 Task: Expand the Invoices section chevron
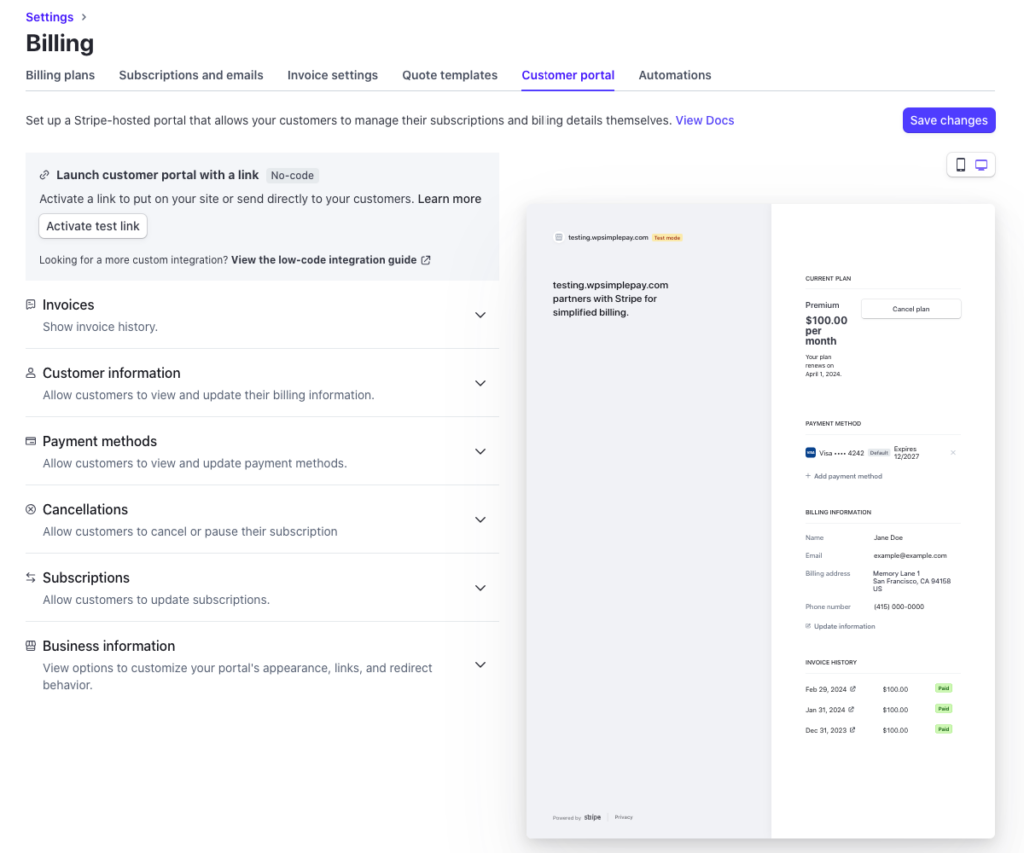(480, 315)
